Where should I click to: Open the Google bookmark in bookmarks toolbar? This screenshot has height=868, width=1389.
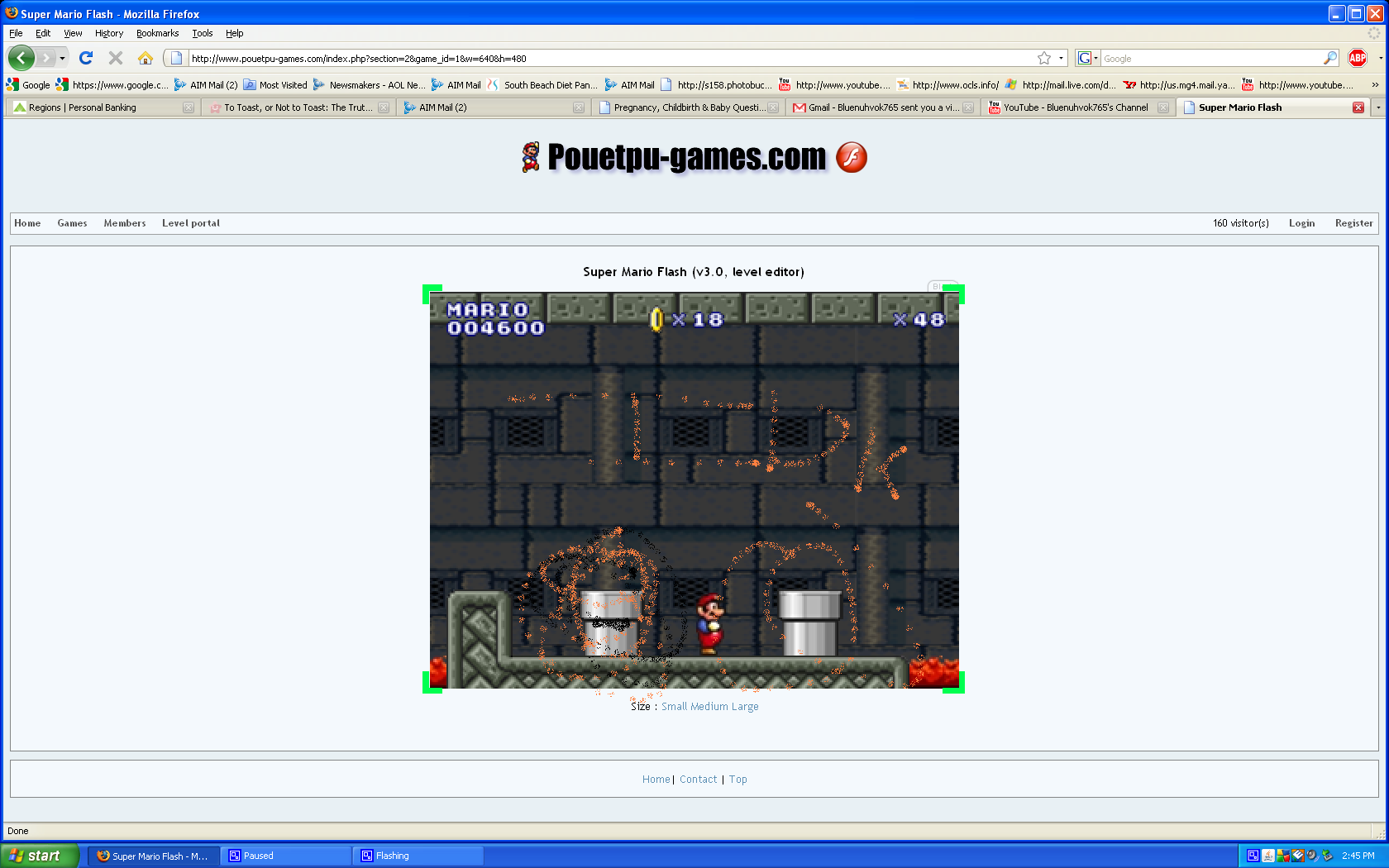click(28, 84)
